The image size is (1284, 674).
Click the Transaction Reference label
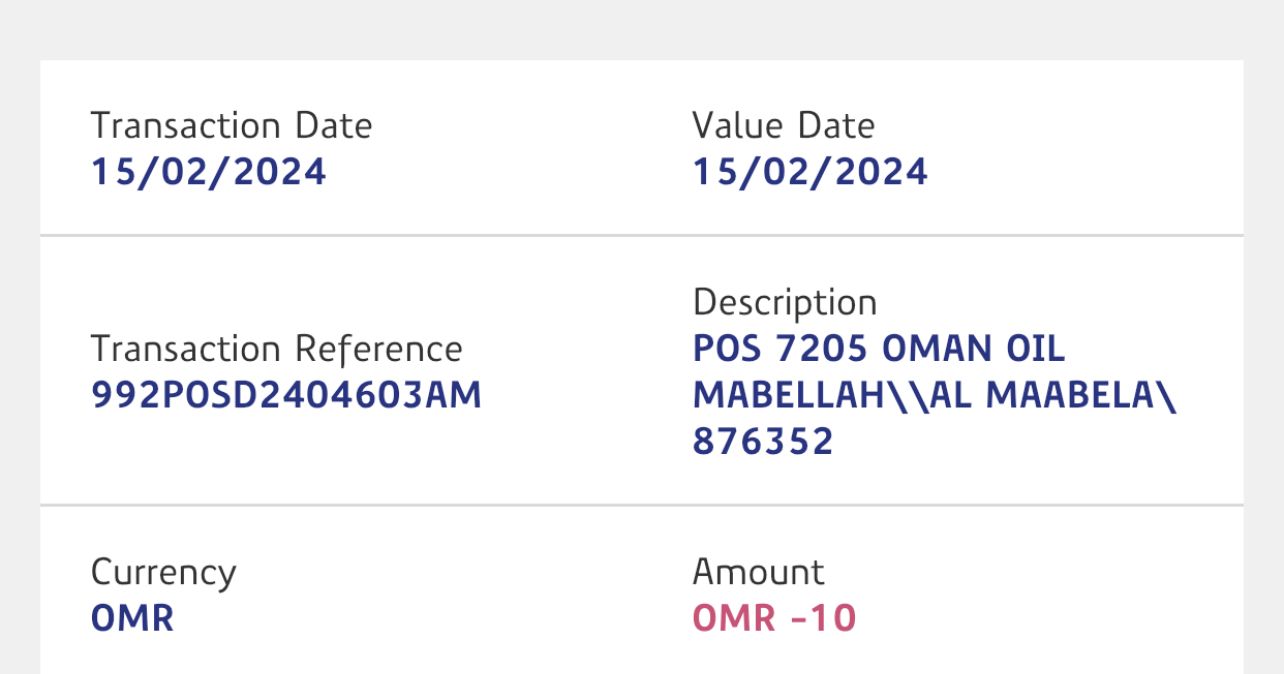[276, 349]
